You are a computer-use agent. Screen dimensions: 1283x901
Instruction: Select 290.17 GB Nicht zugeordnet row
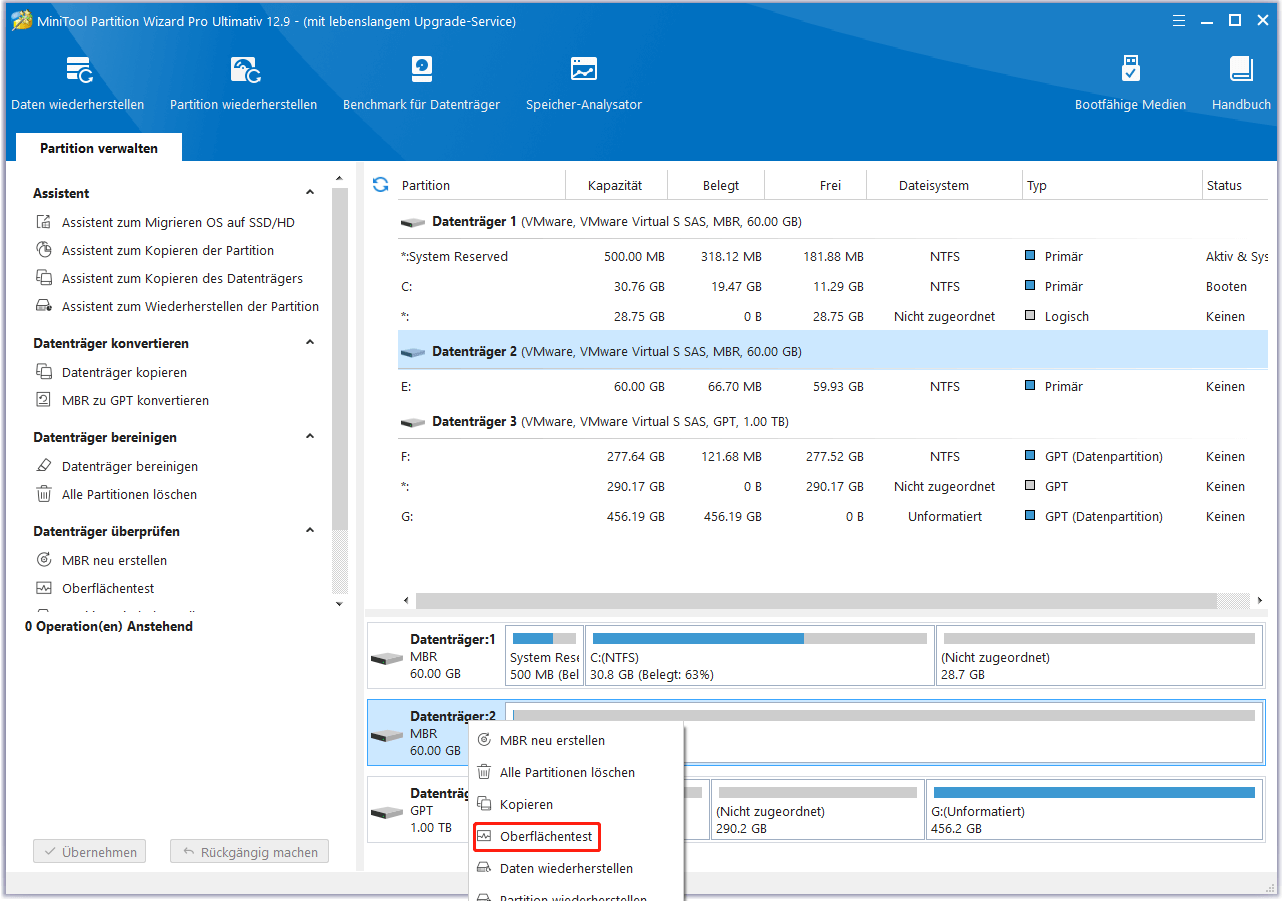[x=832, y=487]
